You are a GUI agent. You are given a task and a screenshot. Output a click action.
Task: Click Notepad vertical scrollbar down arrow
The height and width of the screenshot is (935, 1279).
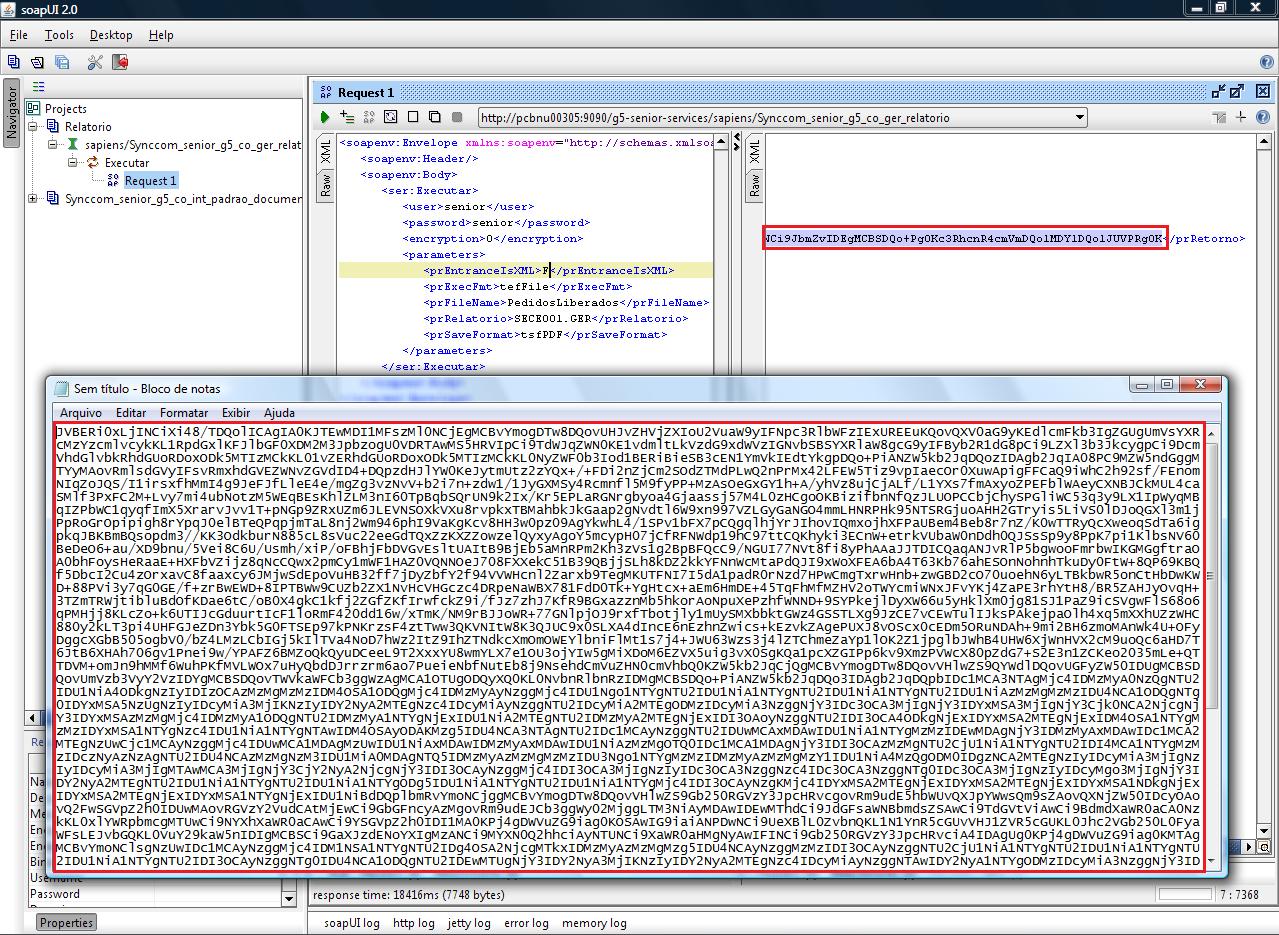coord(1213,862)
